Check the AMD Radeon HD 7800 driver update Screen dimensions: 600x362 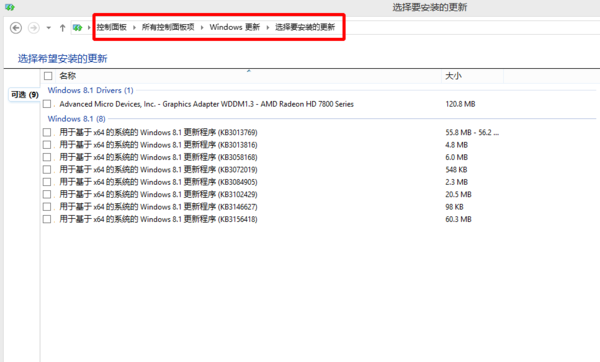click(47, 104)
